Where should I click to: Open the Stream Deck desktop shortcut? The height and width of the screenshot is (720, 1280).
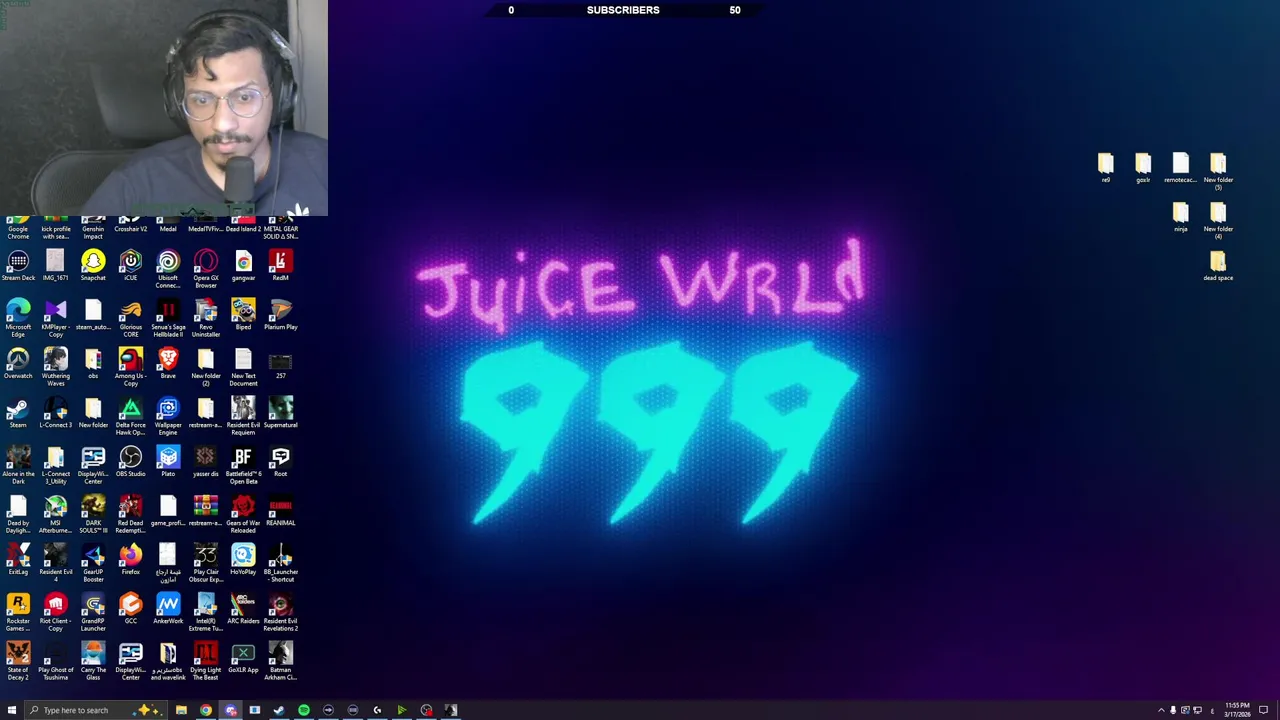(x=18, y=266)
